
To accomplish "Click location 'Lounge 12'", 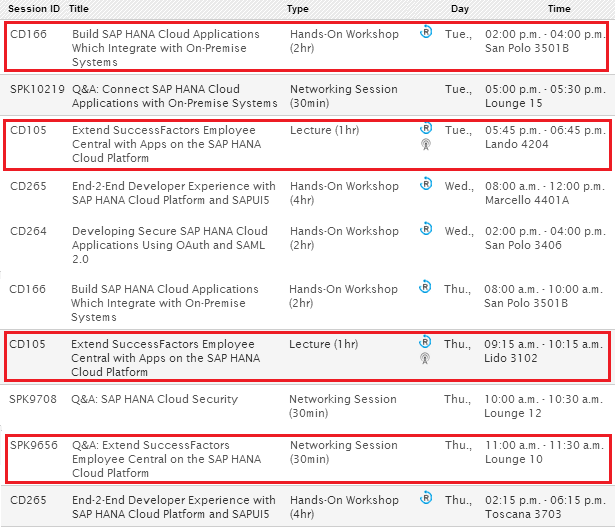I will (513, 413).
